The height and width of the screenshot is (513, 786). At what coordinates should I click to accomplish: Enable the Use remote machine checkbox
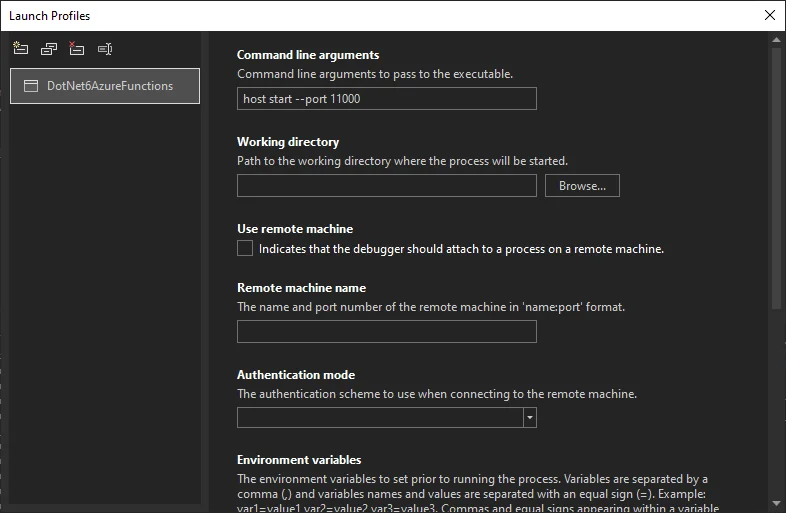coord(245,249)
